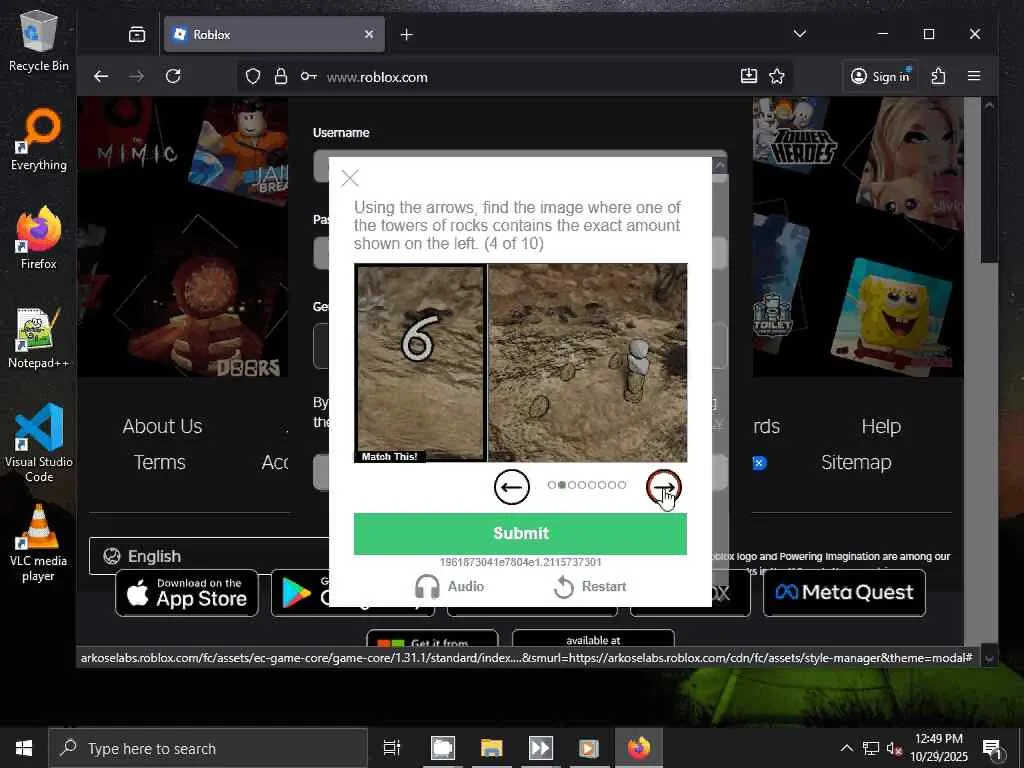Click the left arrow to see previous image
1024x768 pixels.
511,487
